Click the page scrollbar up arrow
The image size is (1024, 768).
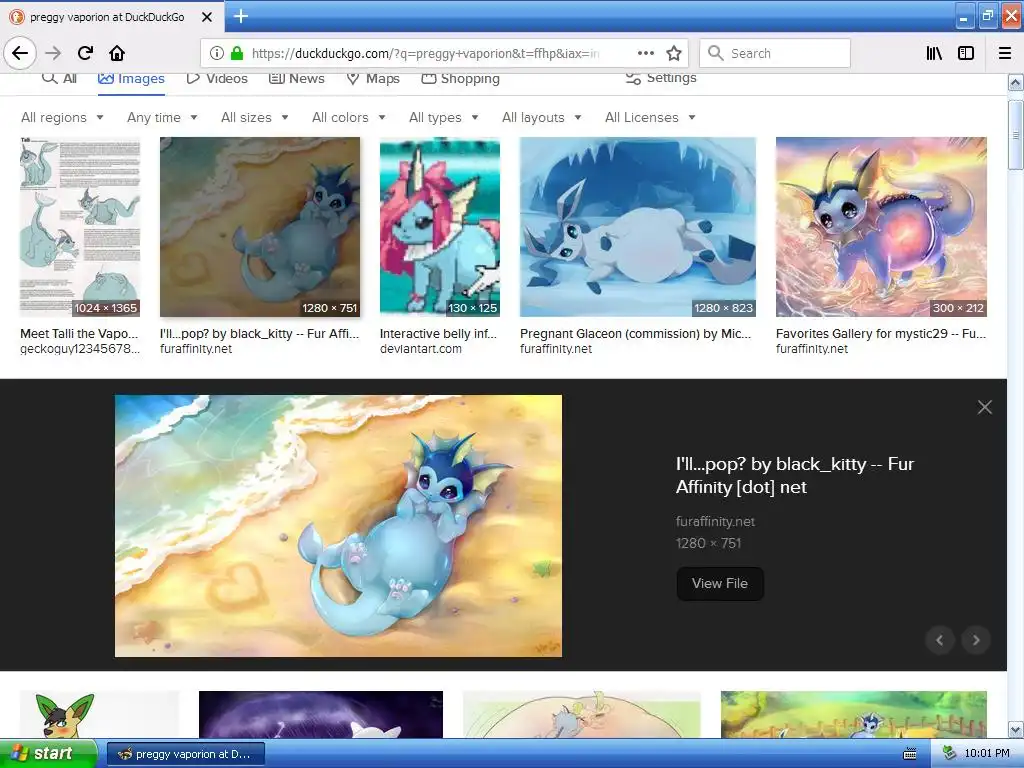pyautogui.click(x=1016, y=83)
